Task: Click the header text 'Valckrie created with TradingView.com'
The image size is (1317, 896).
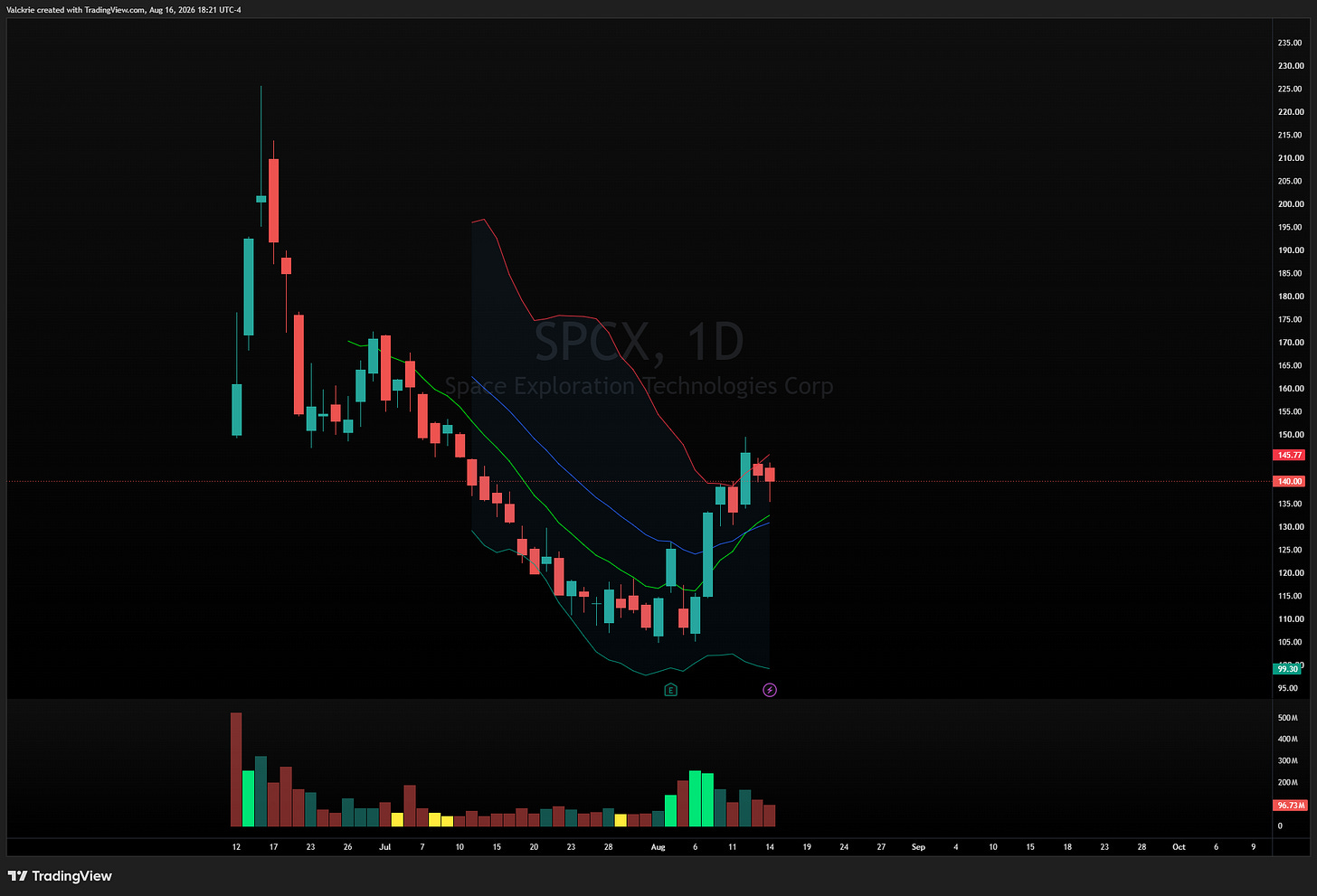Action: tap(75, 10)
